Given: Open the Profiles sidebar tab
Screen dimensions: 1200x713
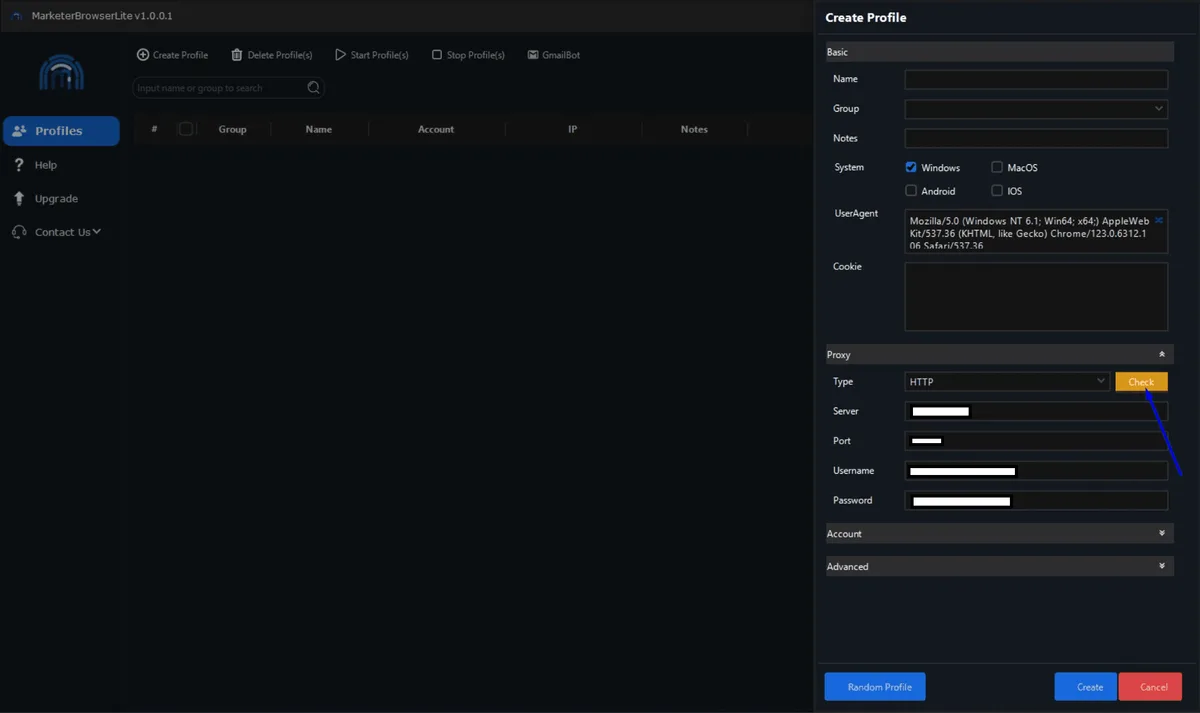Looking at the screenshot, I should (61, 131).
